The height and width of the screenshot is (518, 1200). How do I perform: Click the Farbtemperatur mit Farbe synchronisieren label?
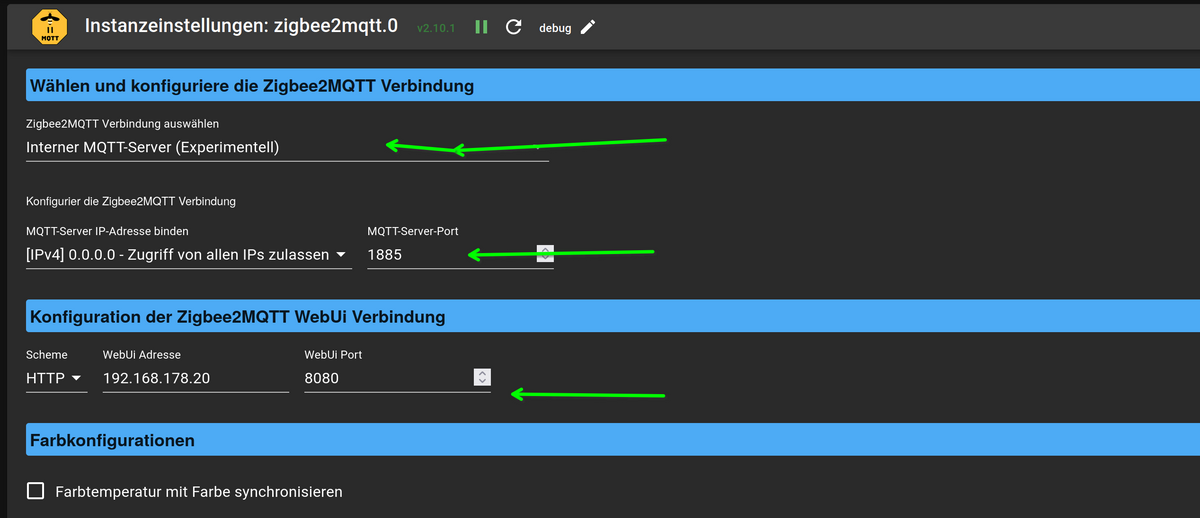tap(199, 492)
